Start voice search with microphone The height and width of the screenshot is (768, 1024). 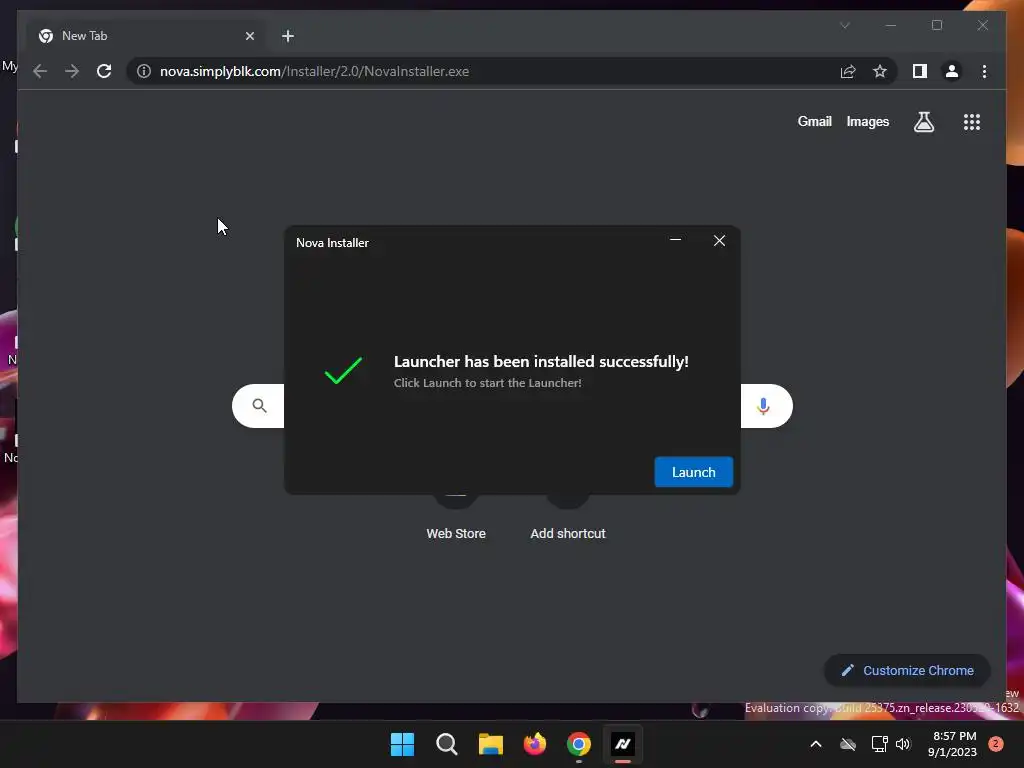click(763, 406)
